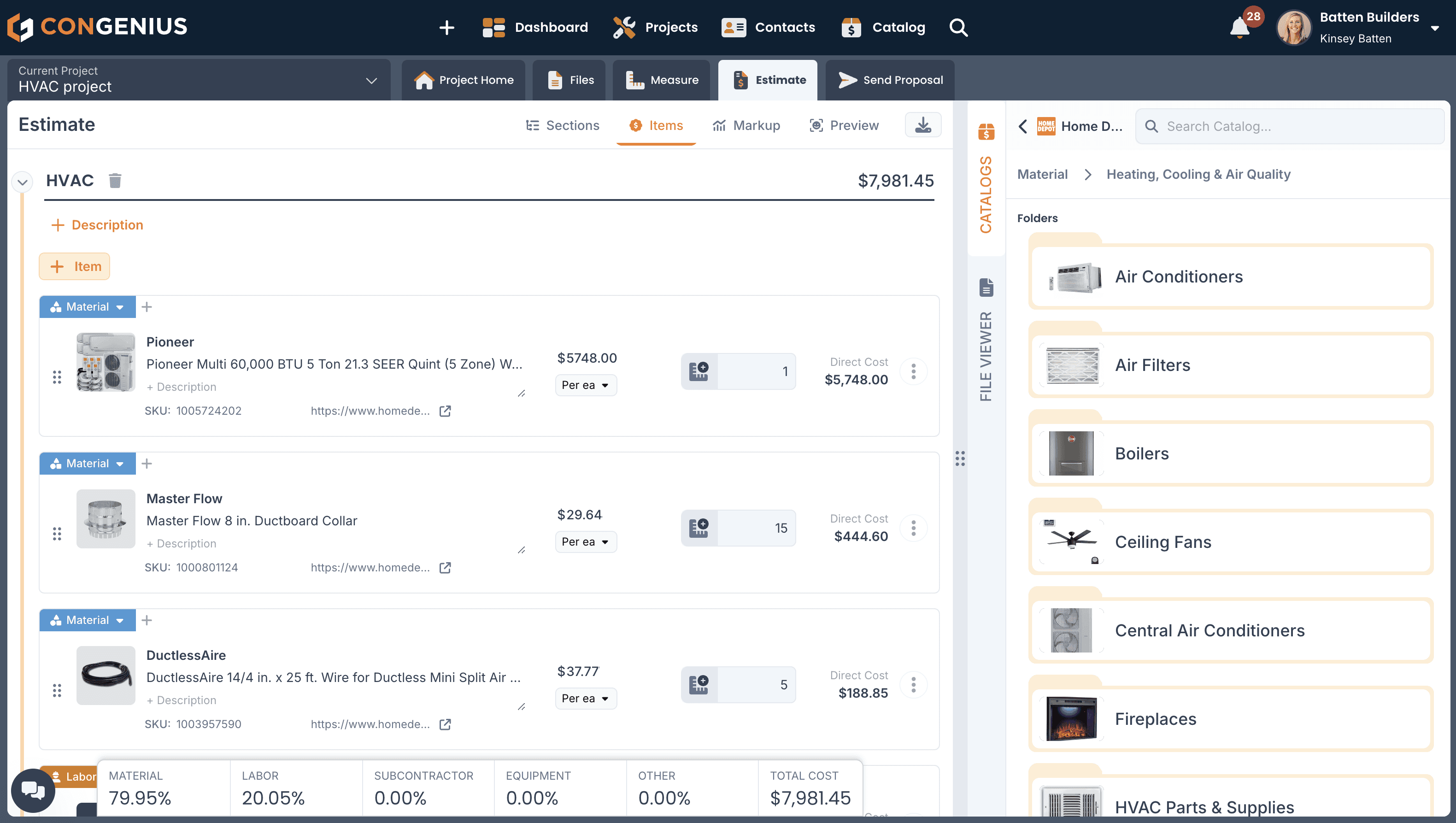Add description to Pioneer item

[x=182, y=387]
